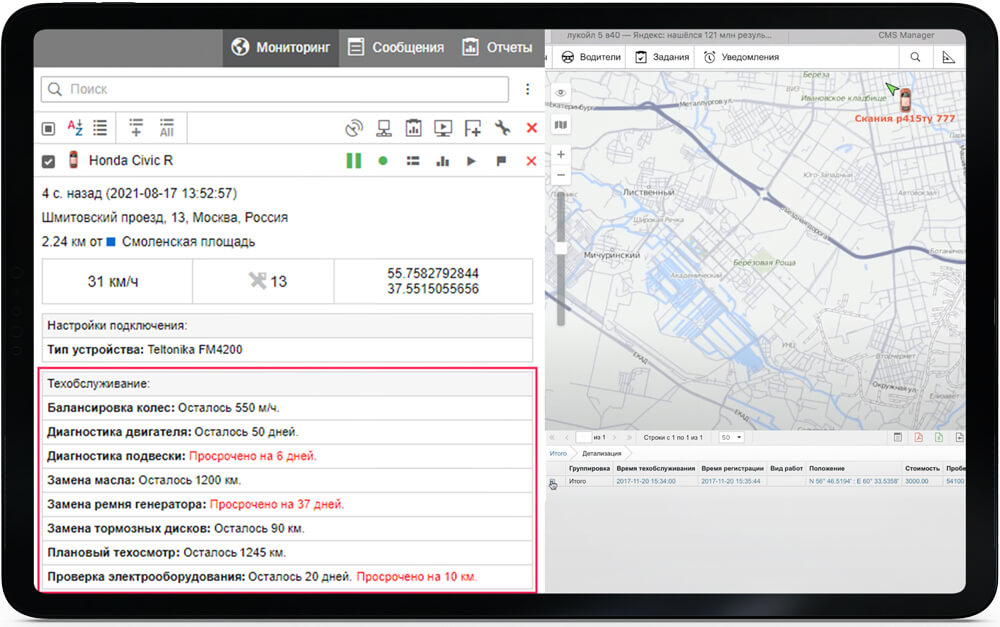The image size is (1000, 627).
Task: Switch to the Сообщения tab
Action: pos(395,47)
